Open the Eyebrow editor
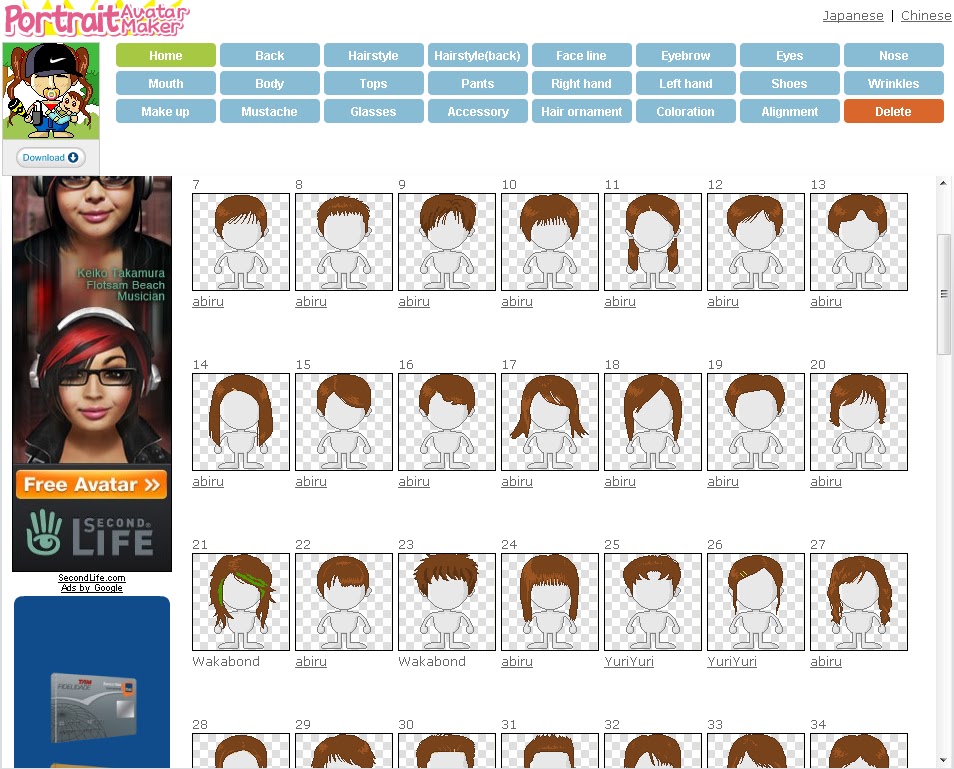Screen dimensions: 954x769 coord(685,55)
